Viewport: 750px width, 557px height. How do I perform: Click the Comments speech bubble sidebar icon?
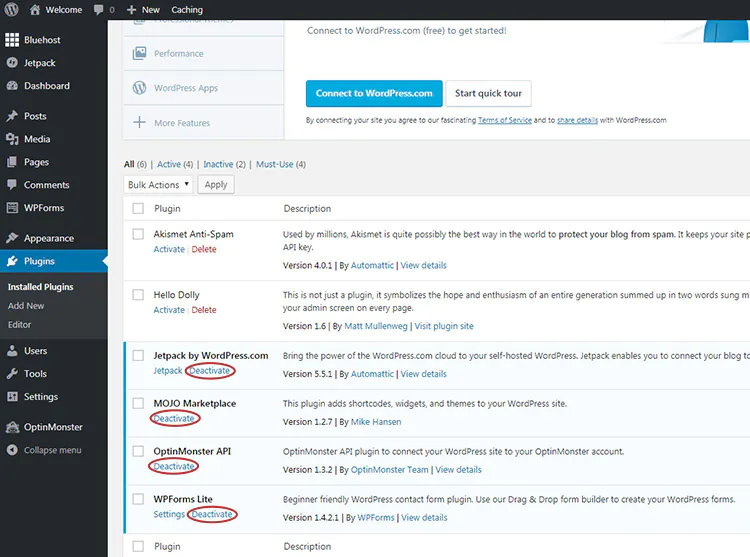(12, 185)
